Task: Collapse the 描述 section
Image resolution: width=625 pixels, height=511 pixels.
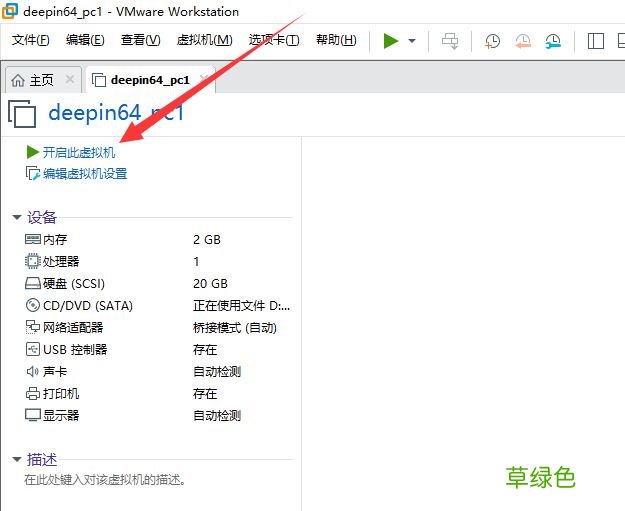Action: pyautogui.click(x=16, y=459)
